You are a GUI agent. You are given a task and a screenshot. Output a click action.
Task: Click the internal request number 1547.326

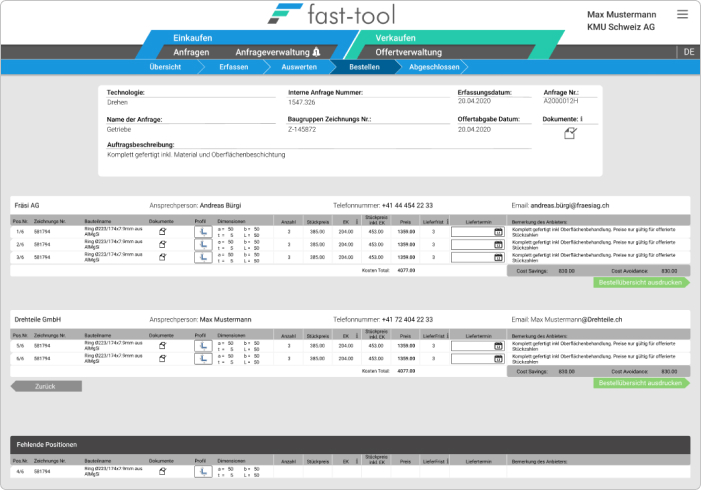coord(301,102)
